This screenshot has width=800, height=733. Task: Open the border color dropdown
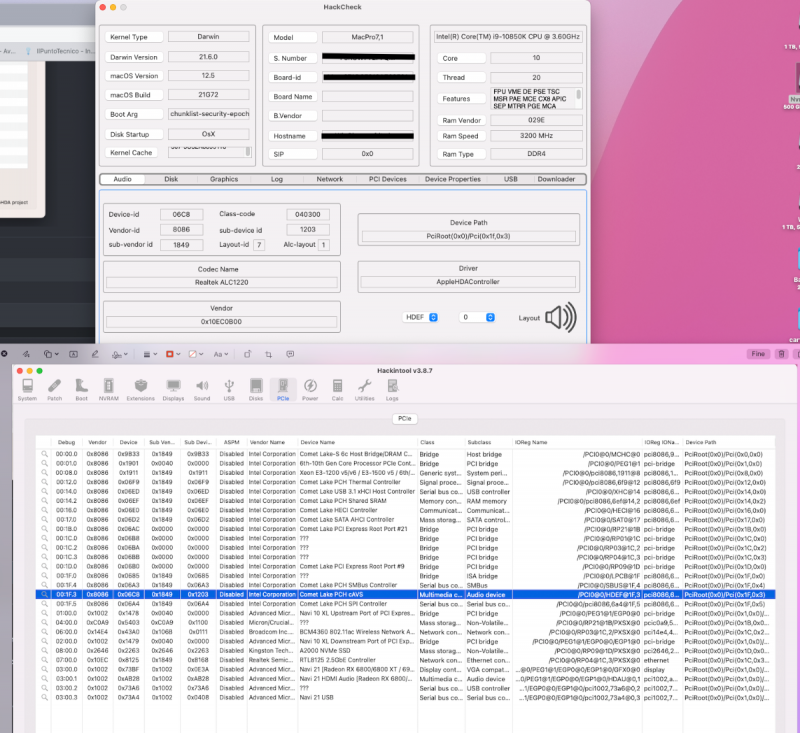click(x=173, y=354)
